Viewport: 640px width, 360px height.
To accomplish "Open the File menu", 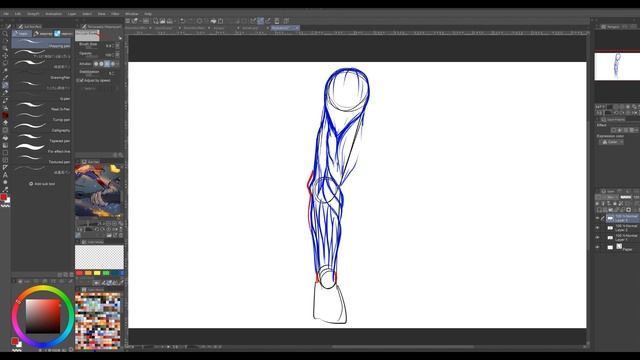I will coord(6,14).
